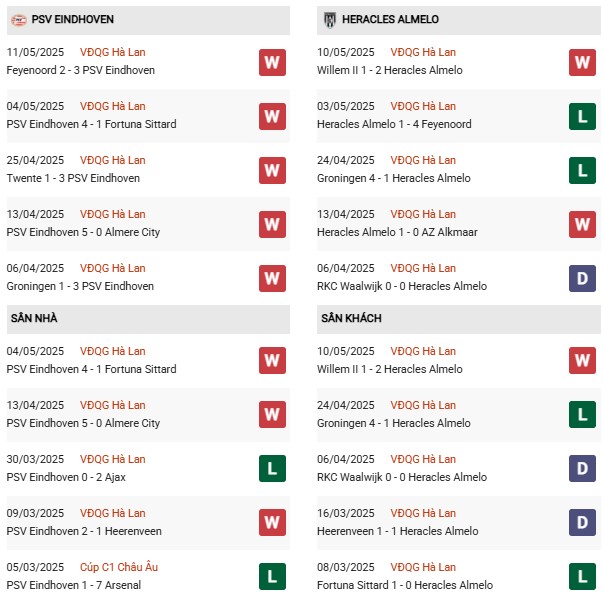
Task: Click W badge for Twente 1-3 PSV
Action: 272,170
